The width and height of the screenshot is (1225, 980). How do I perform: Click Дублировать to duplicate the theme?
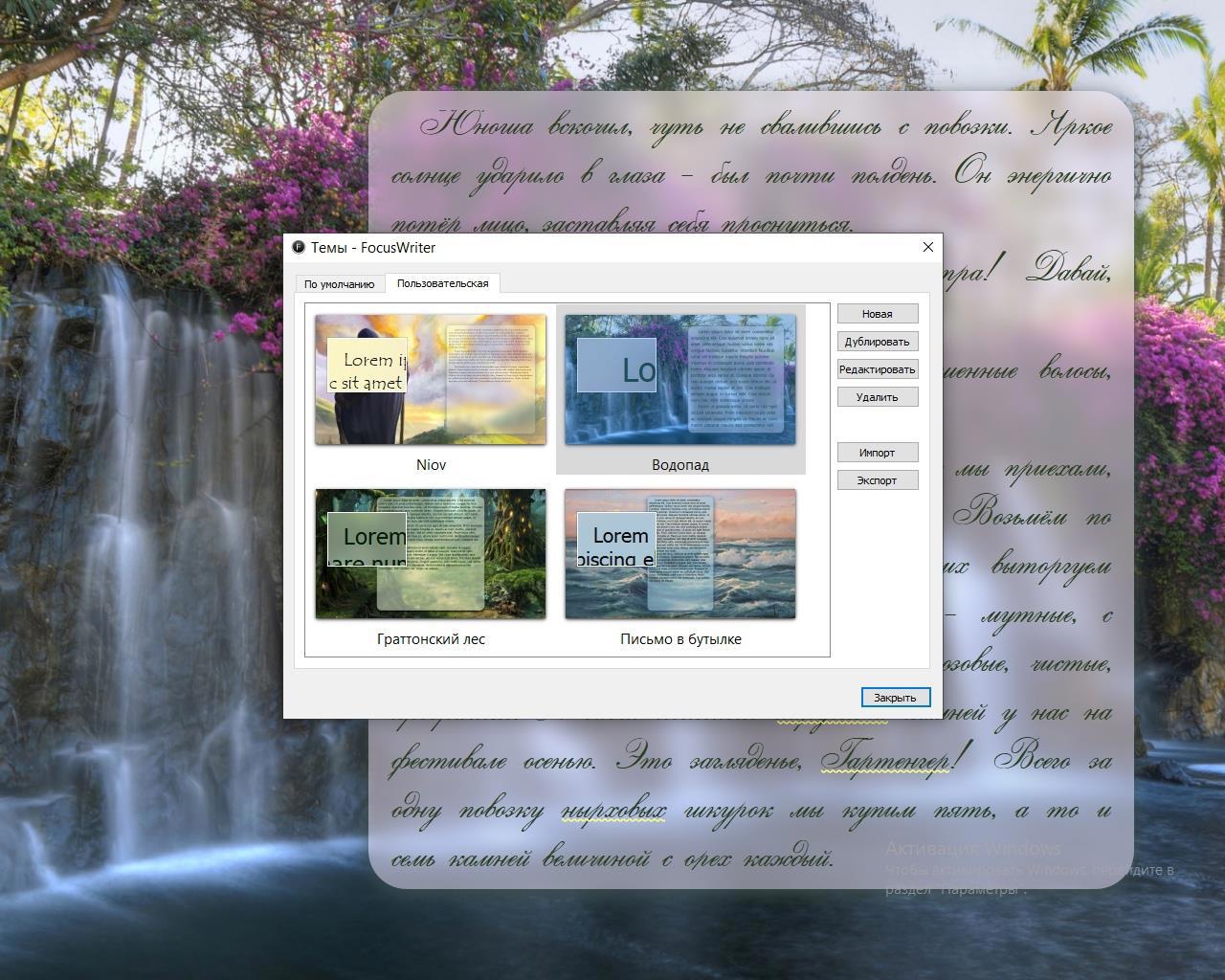click(877, 342)
